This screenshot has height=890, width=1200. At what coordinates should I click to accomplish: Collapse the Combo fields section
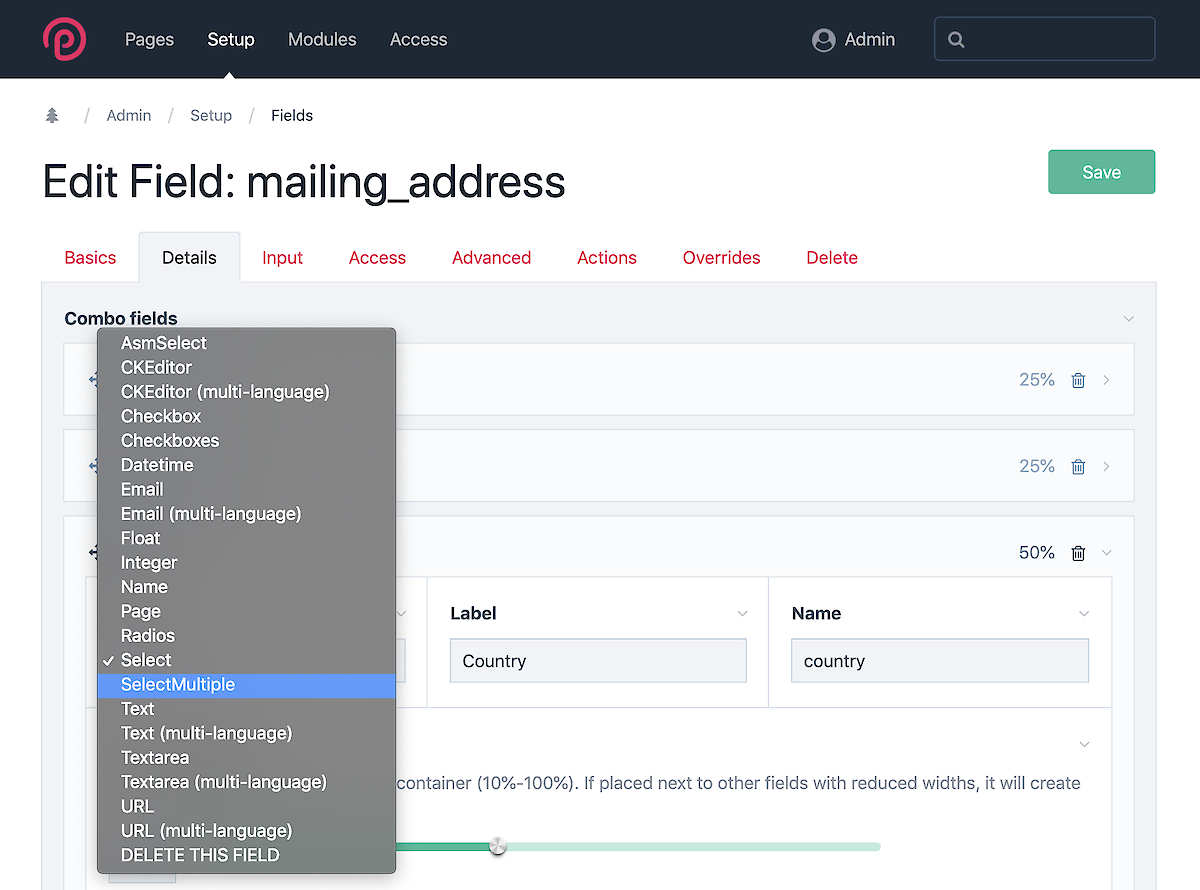pyautogui.click(x=1128, y=319)
